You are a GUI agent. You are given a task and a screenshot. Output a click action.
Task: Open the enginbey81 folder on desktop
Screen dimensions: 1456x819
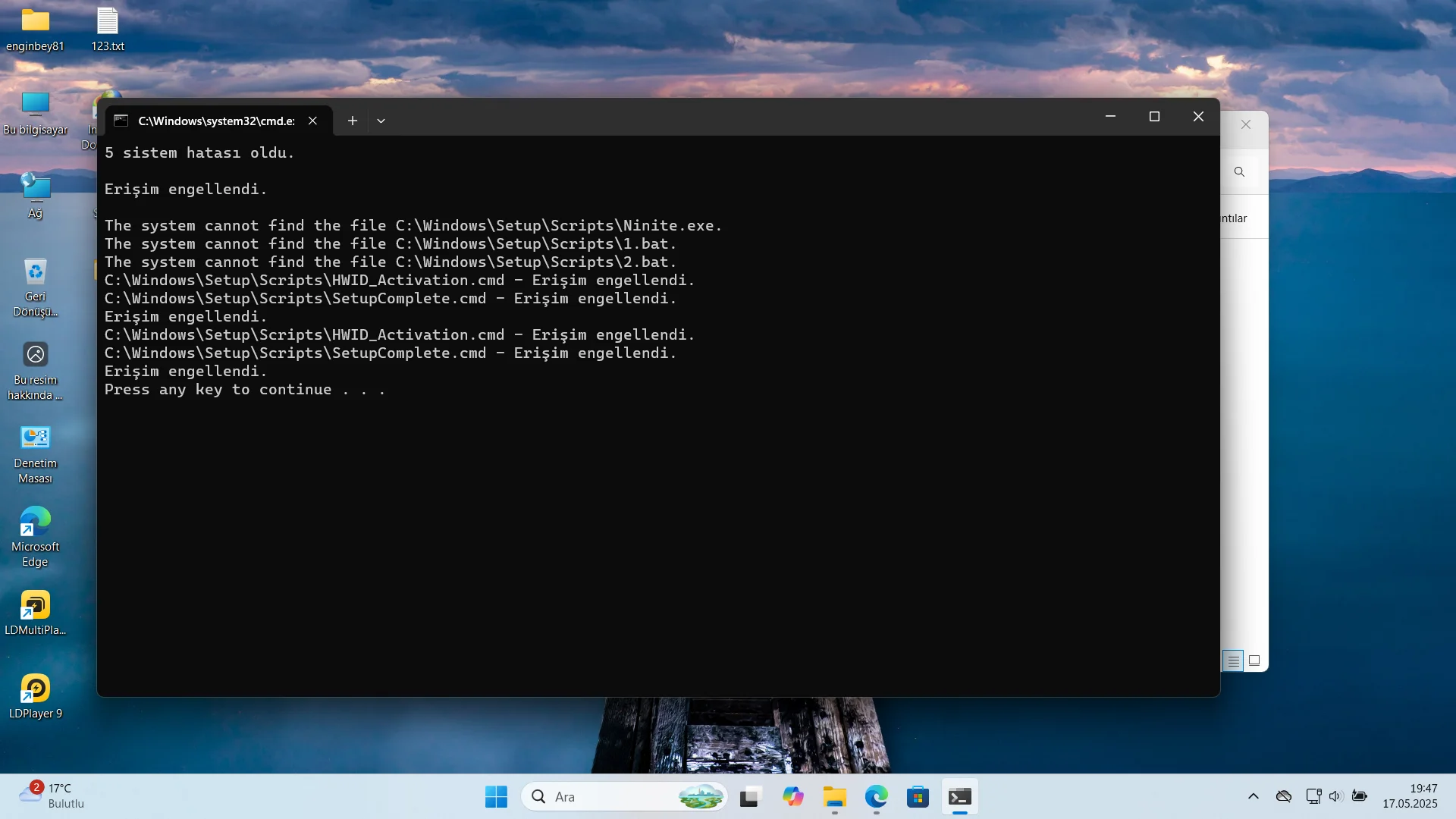(x=35, y=29)
